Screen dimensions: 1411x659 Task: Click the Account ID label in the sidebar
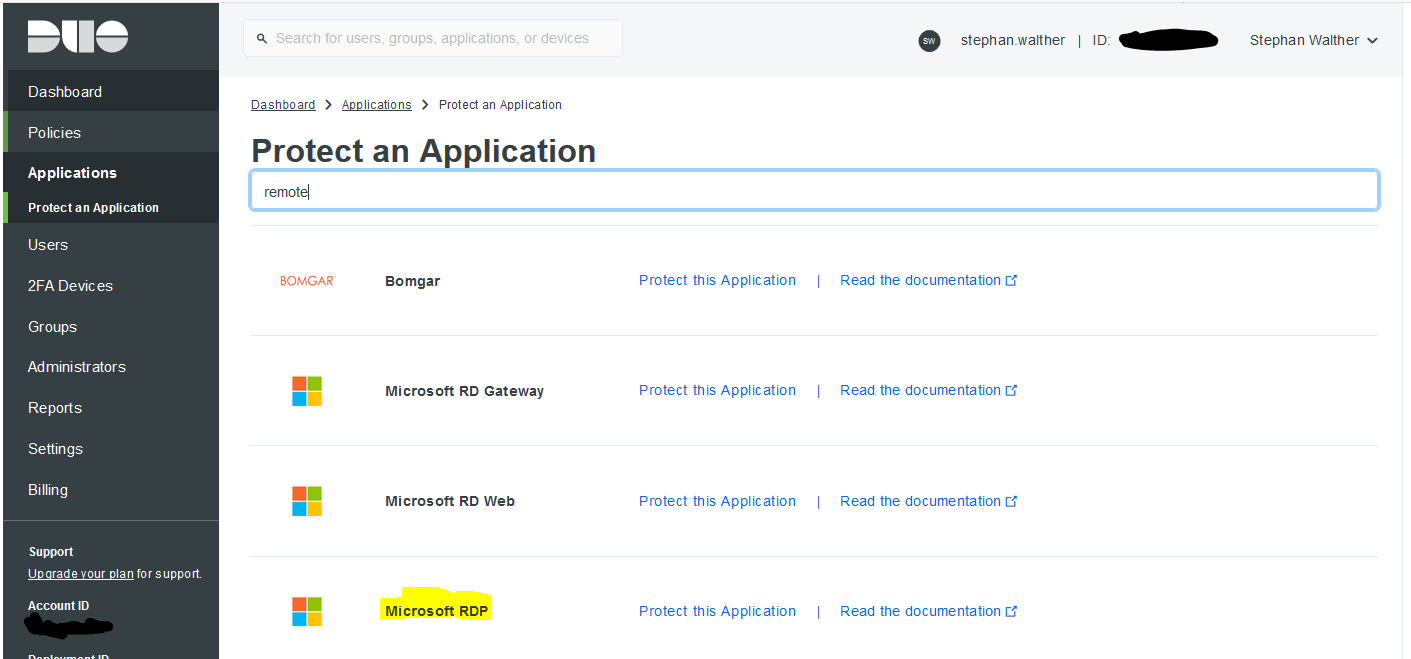tap(58, 606)
